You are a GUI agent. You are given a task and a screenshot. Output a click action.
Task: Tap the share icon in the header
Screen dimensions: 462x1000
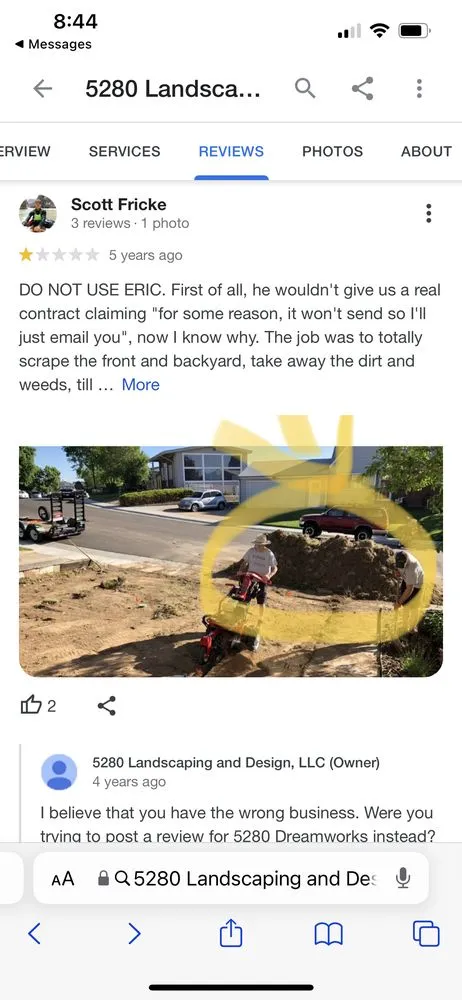pos(362,89)
